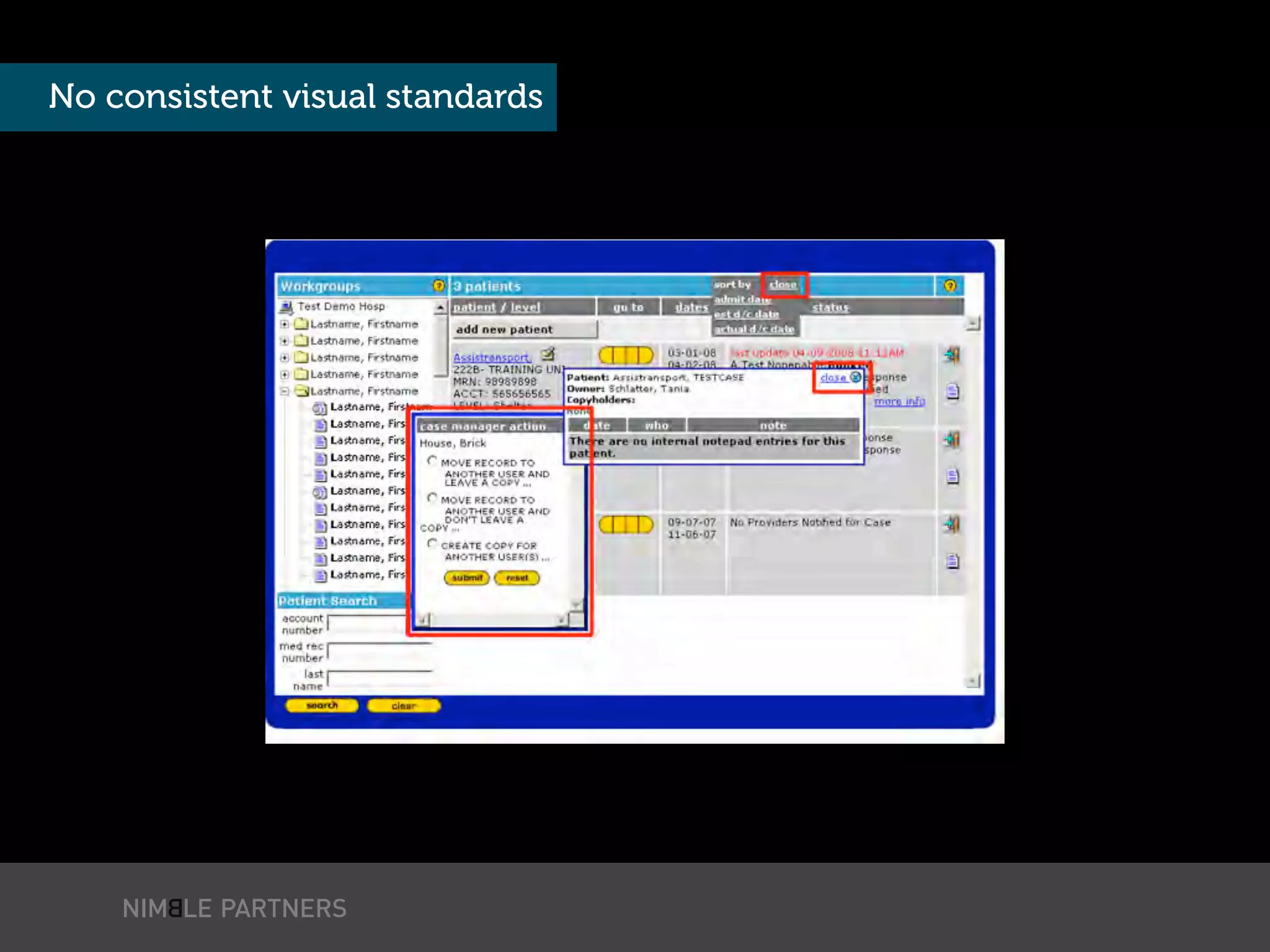Open the more info link
Screen dimensions: 1270x952
click(x=899, y=402)
